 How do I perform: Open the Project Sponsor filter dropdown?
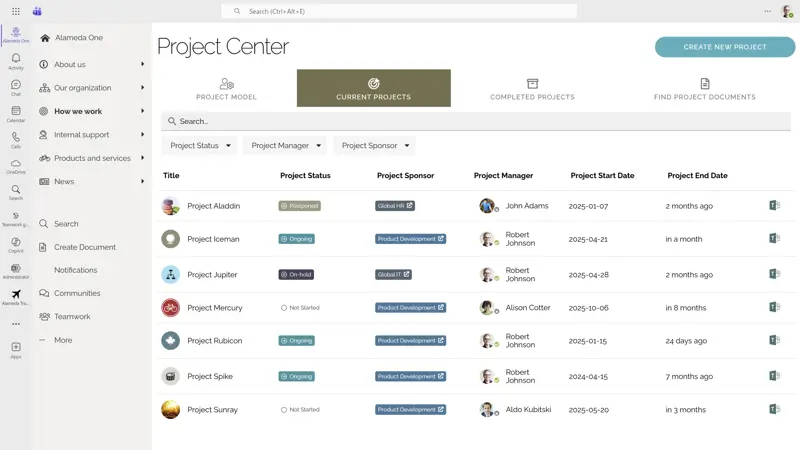click(x=375, y=145)
